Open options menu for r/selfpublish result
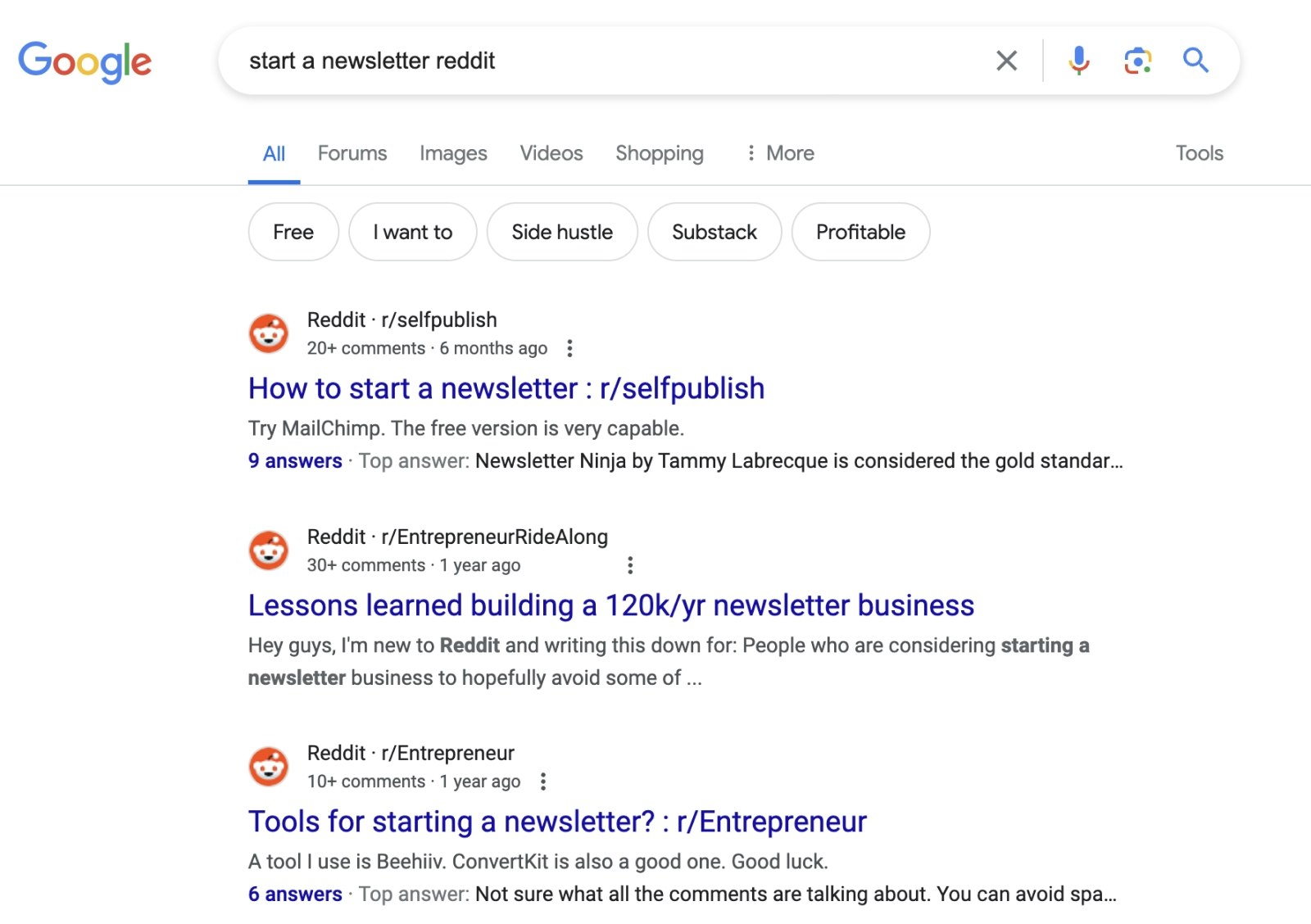1311x924 pixels. coord(569,348)
